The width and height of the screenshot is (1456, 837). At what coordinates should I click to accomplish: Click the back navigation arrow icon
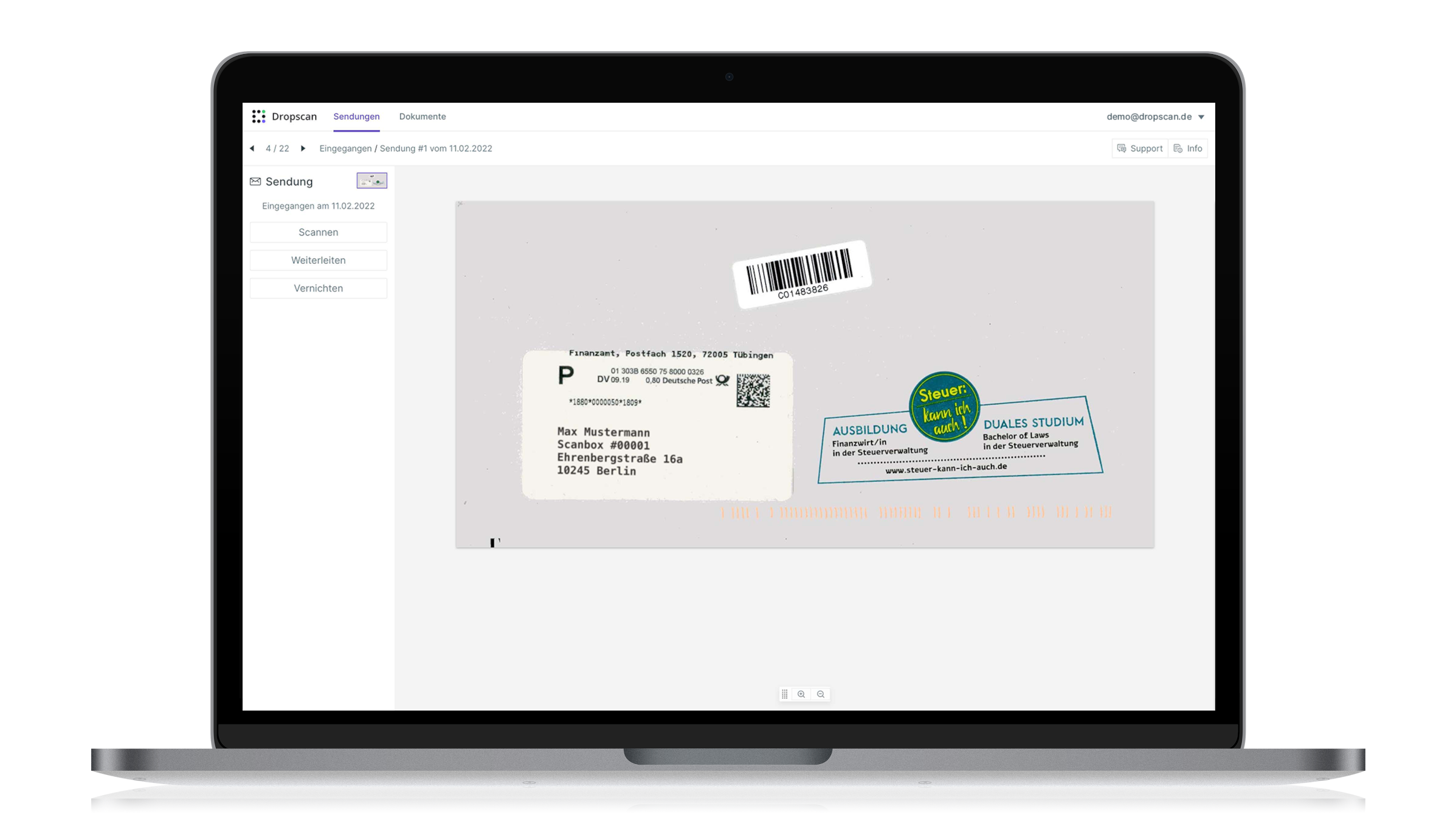click(x=252, y=148)
